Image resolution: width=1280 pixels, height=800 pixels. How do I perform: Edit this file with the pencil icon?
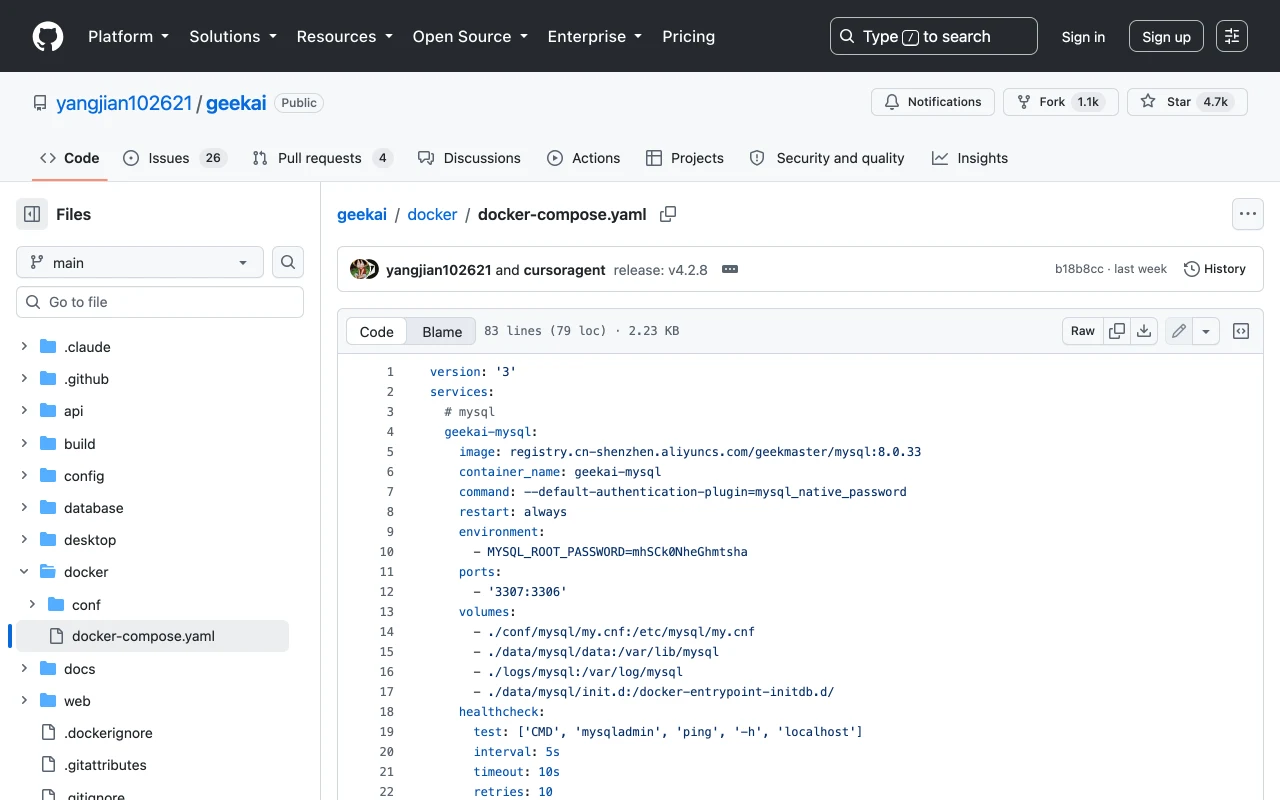(1179, 331)
